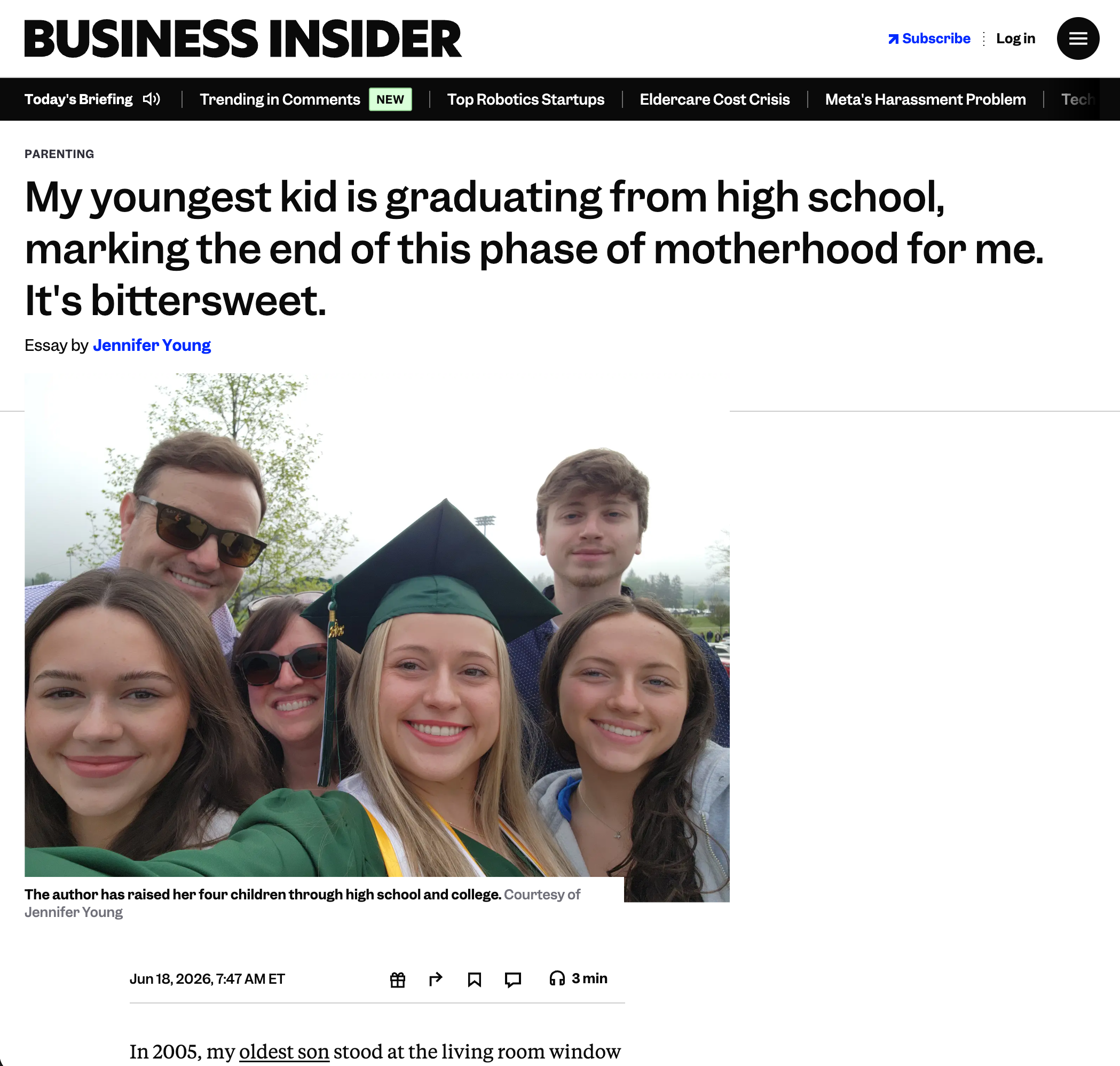Click the PARENTING category label
1120x1066 pixels.
pyautogui.click(x=59, y=154)
